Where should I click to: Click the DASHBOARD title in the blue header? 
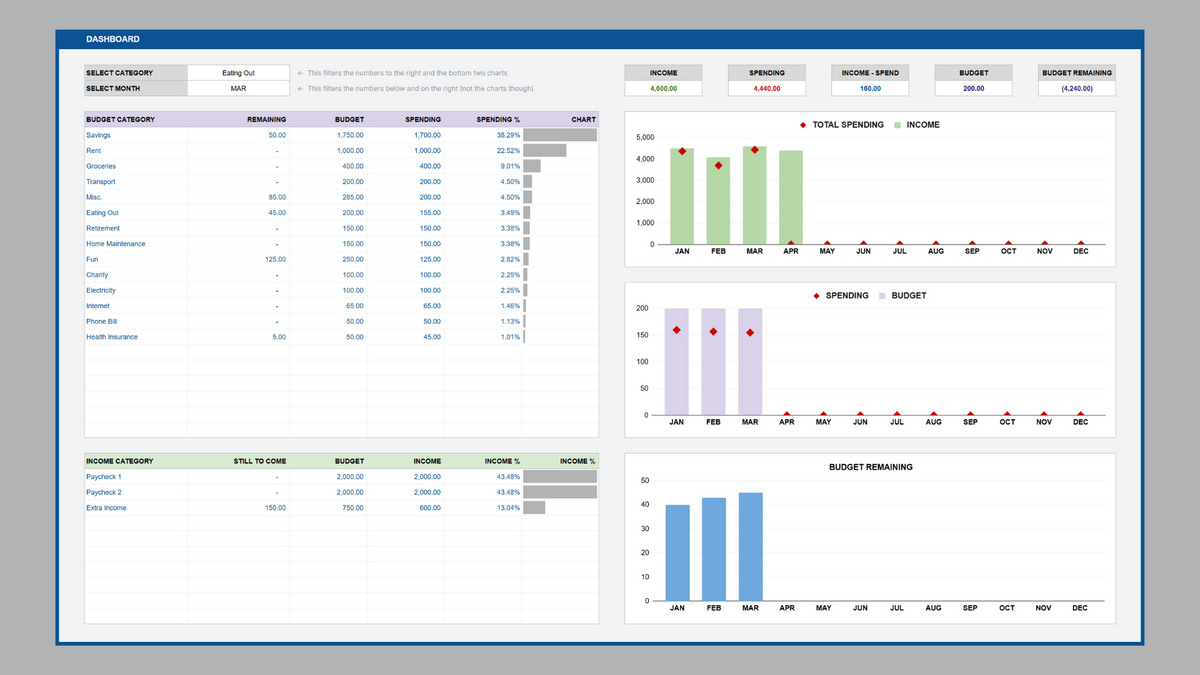113,39
